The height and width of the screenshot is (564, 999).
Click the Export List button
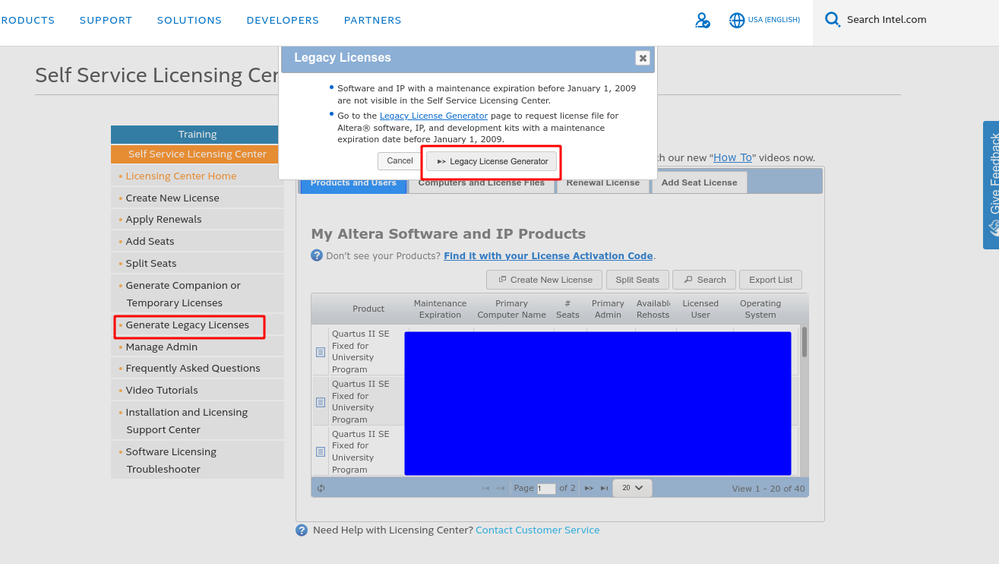770,280
